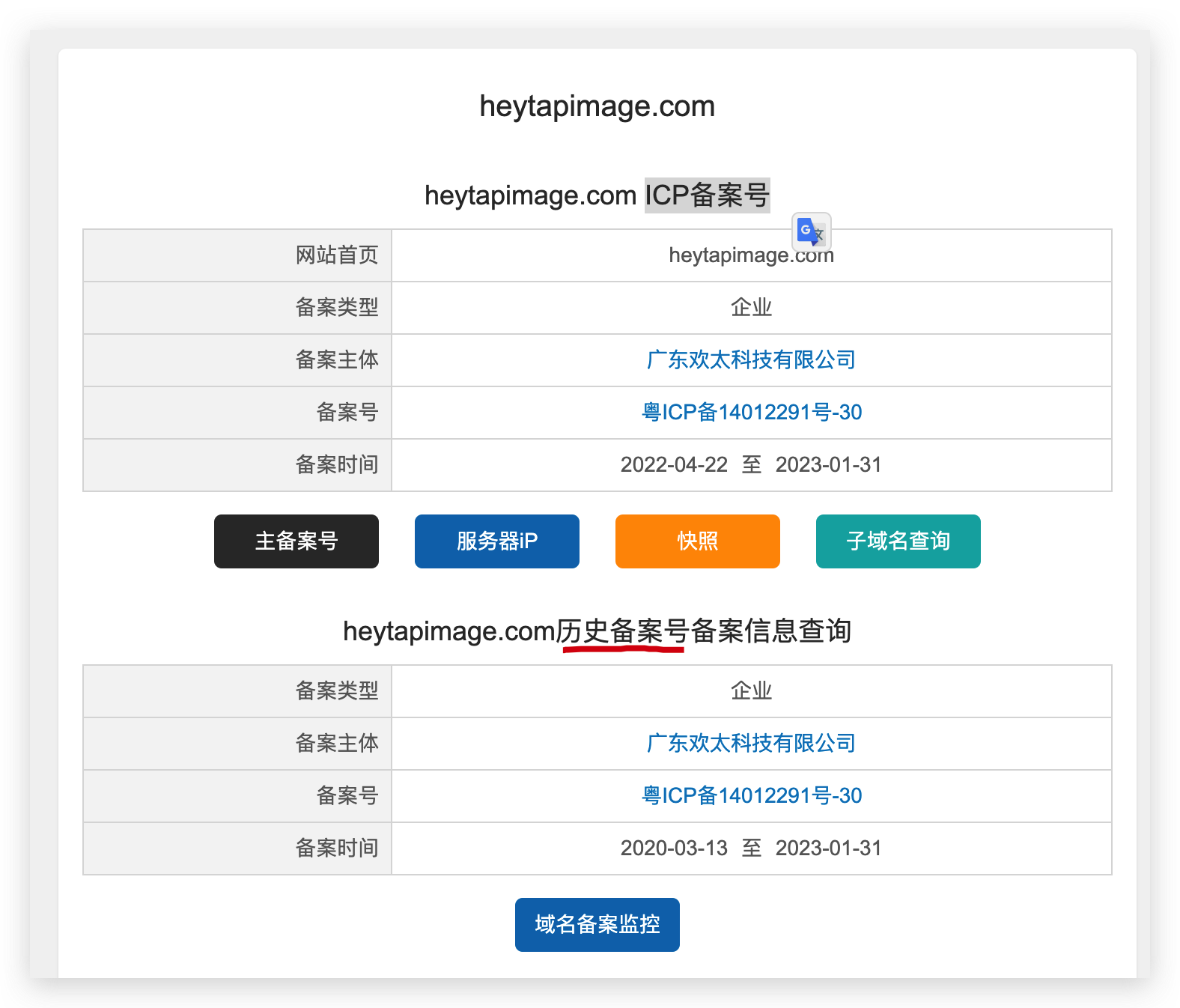Click 2023-01-31 end date in ICP备案号 table
Screen dimensions: 1180x1008
pyautogui.click(x=829, y=465)
